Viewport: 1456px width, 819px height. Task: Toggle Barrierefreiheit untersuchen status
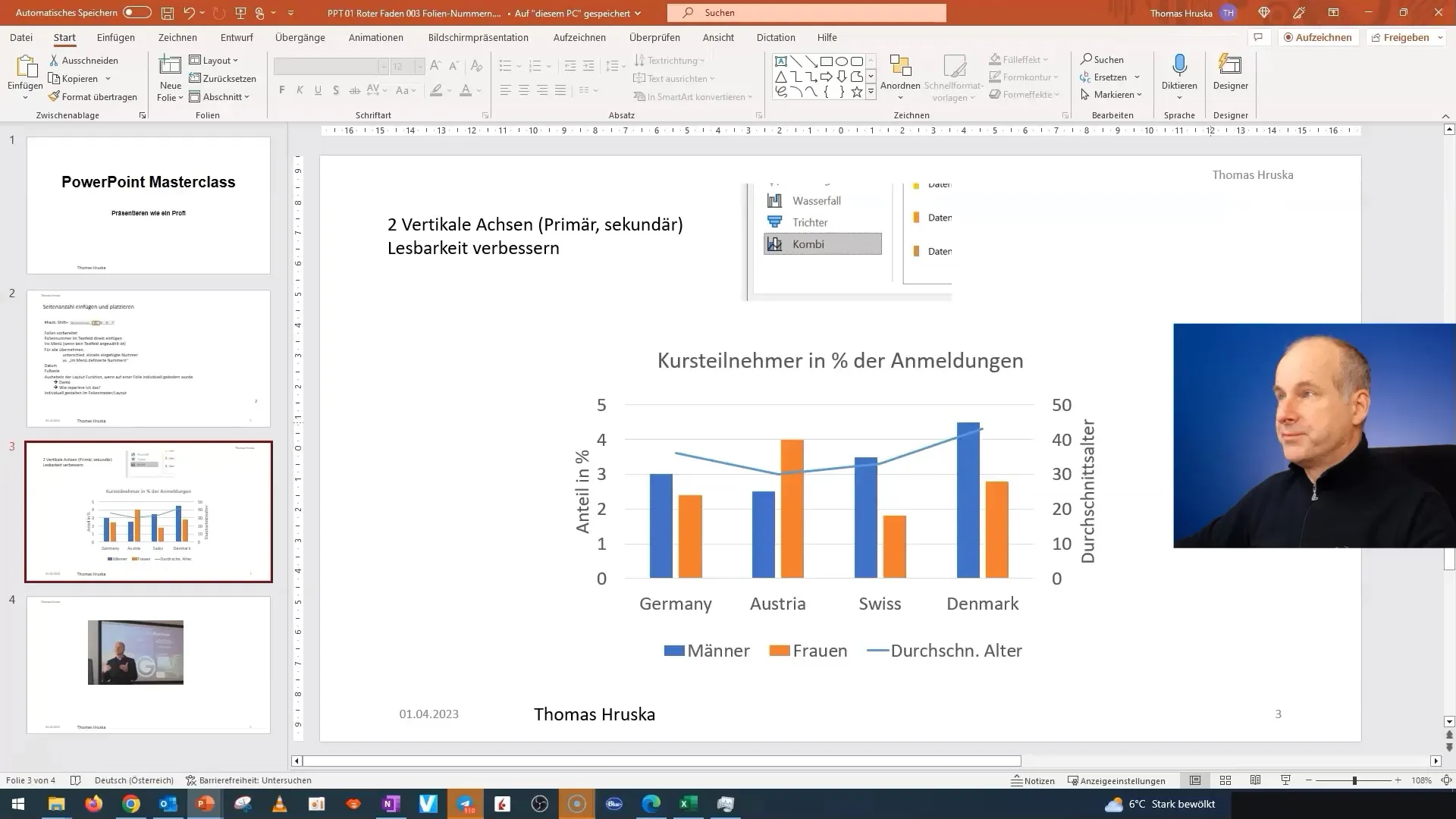pyautogui.click(x=248, y=780)
